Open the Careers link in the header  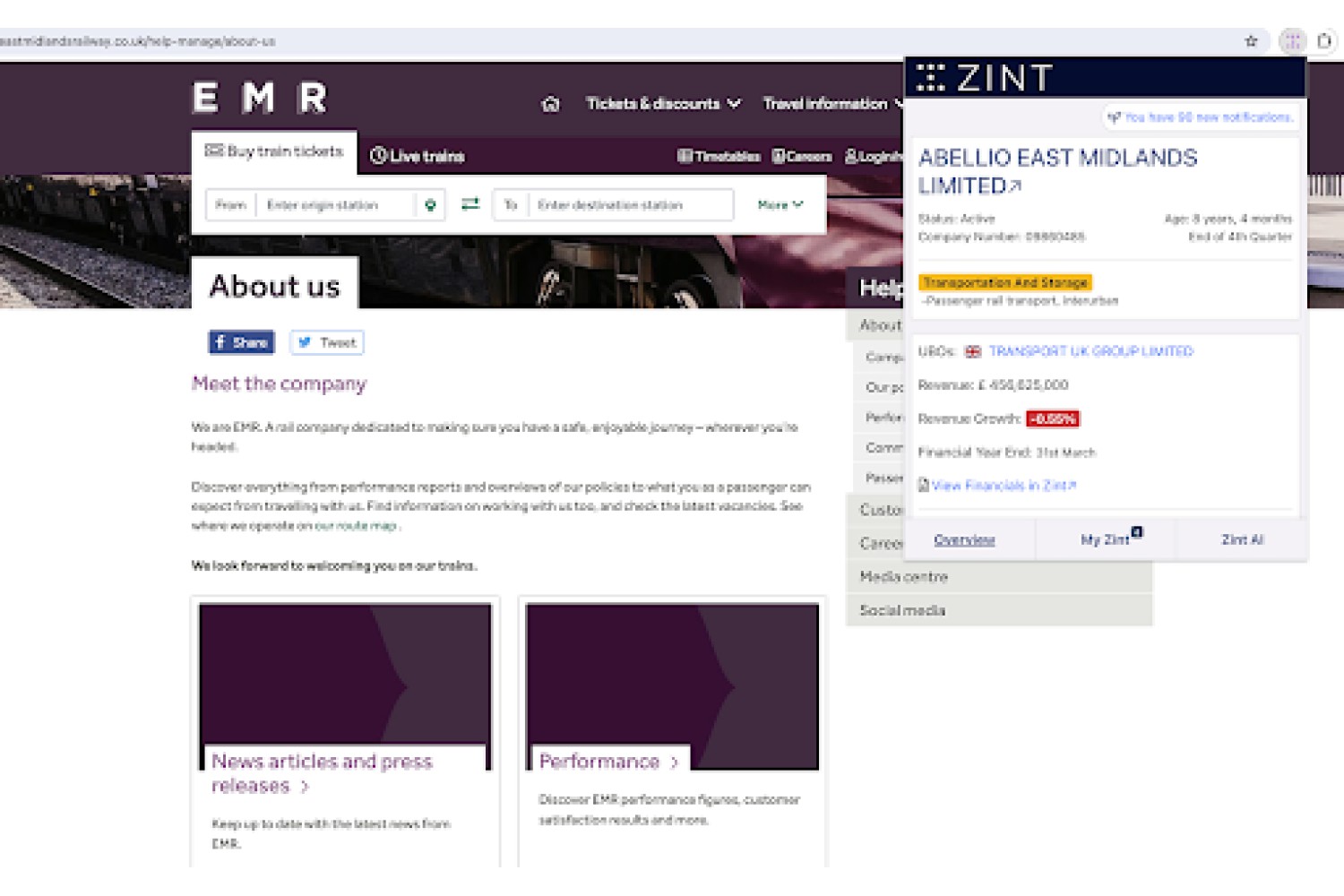click(x=802, y=157)
